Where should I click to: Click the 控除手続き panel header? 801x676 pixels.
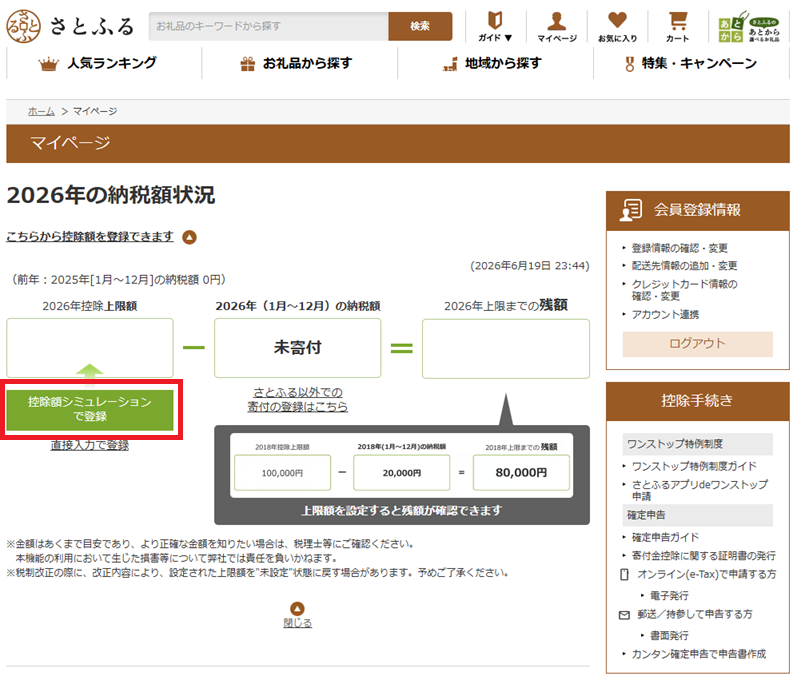pos(697,401)
